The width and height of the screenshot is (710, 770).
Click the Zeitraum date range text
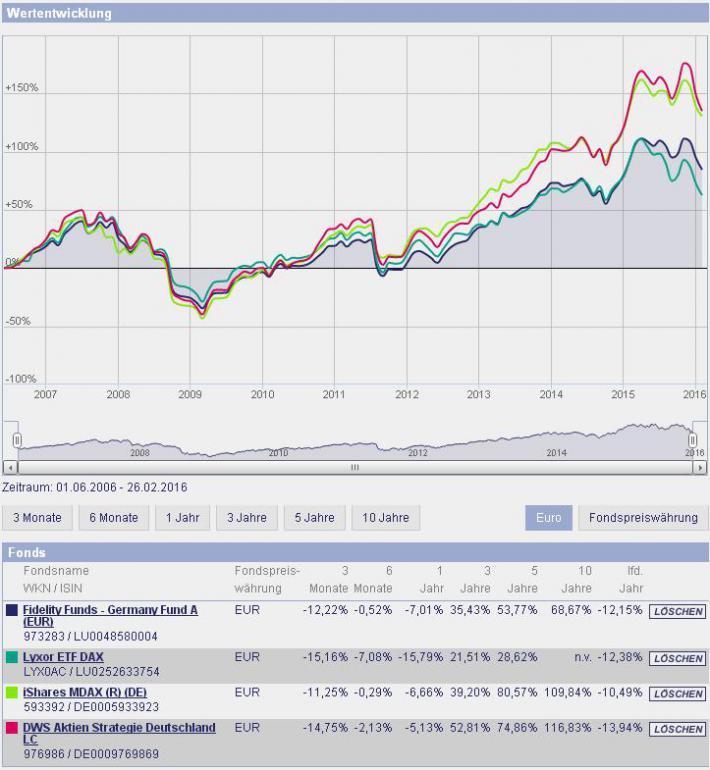point(95,488)
